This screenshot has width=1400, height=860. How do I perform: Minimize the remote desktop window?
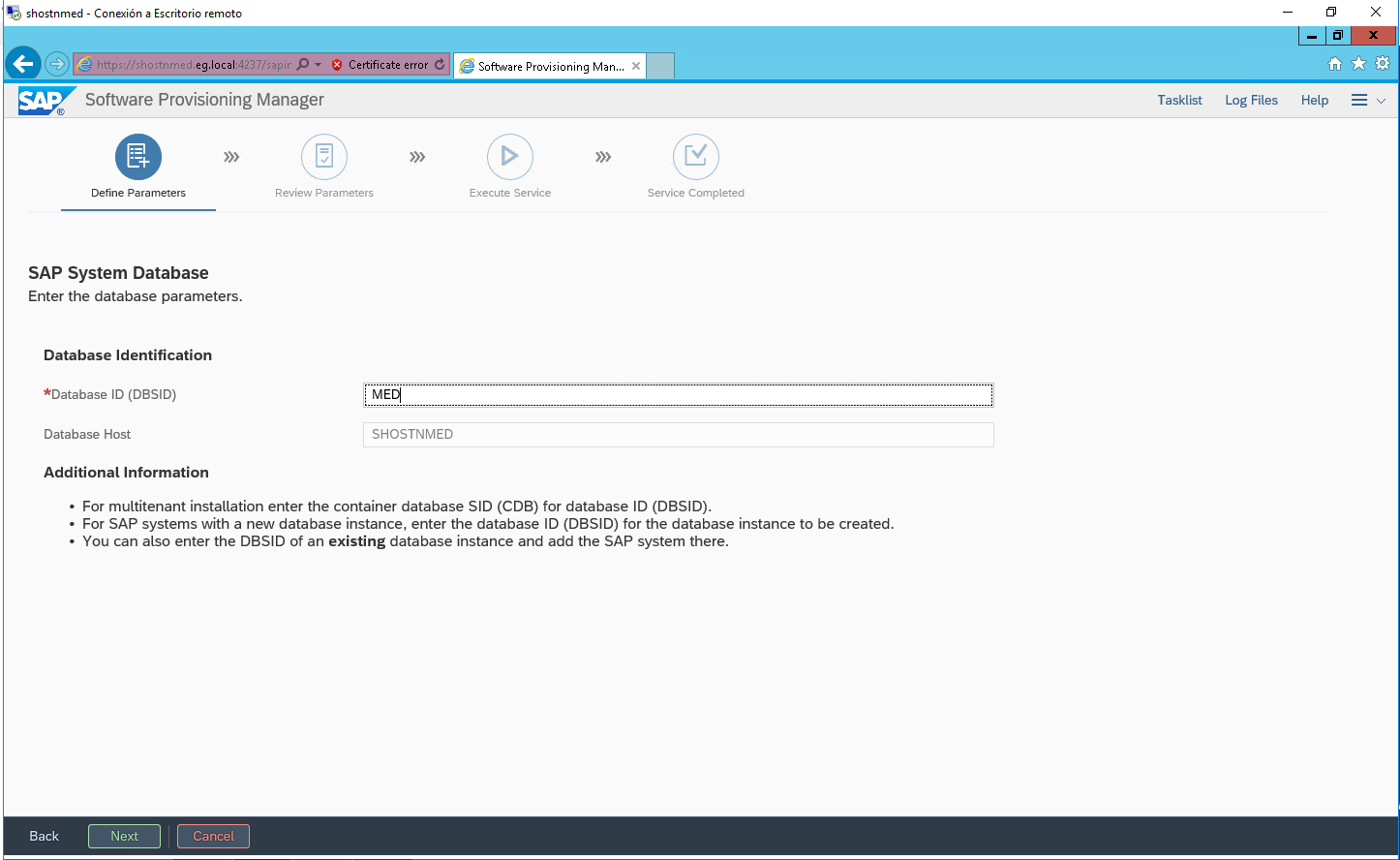point(1288,13)
